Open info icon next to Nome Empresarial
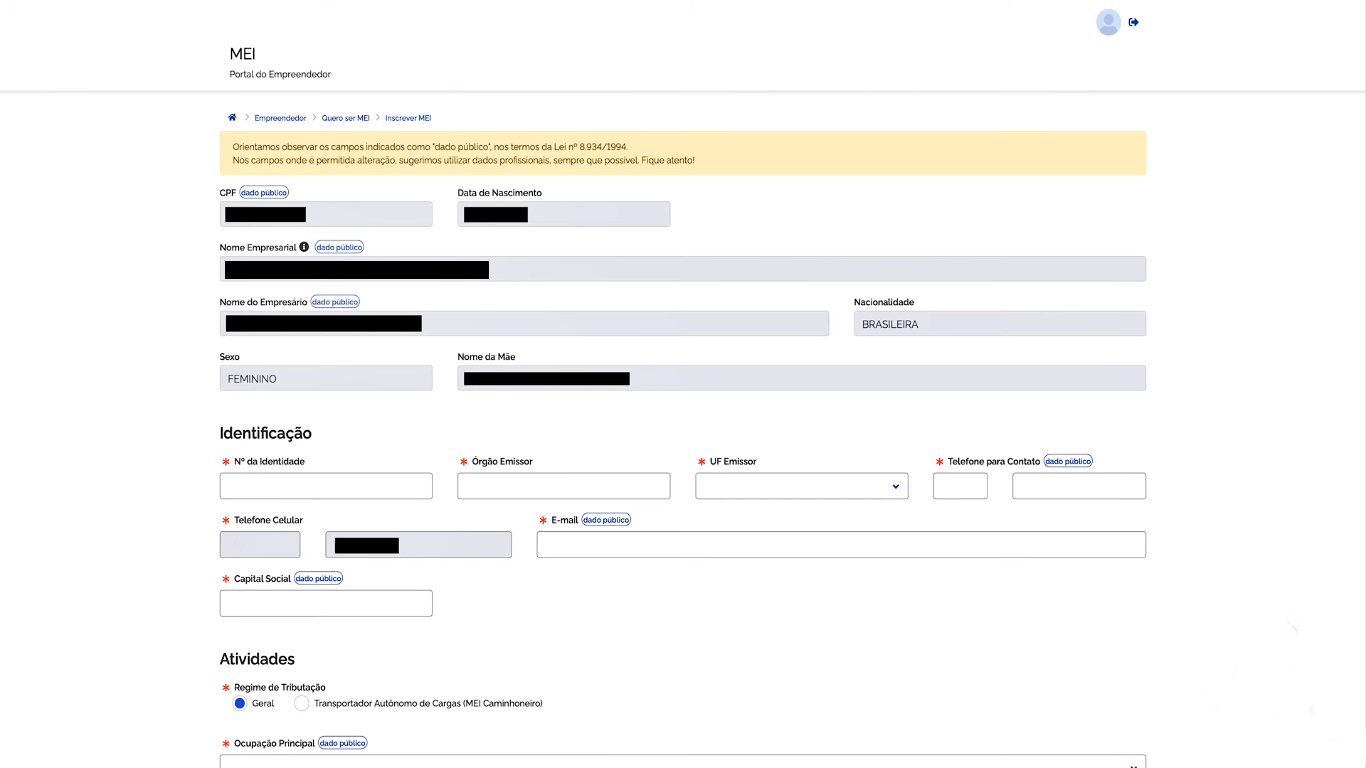The height and width of the screenshot is (768, 1366). (304, 247)
